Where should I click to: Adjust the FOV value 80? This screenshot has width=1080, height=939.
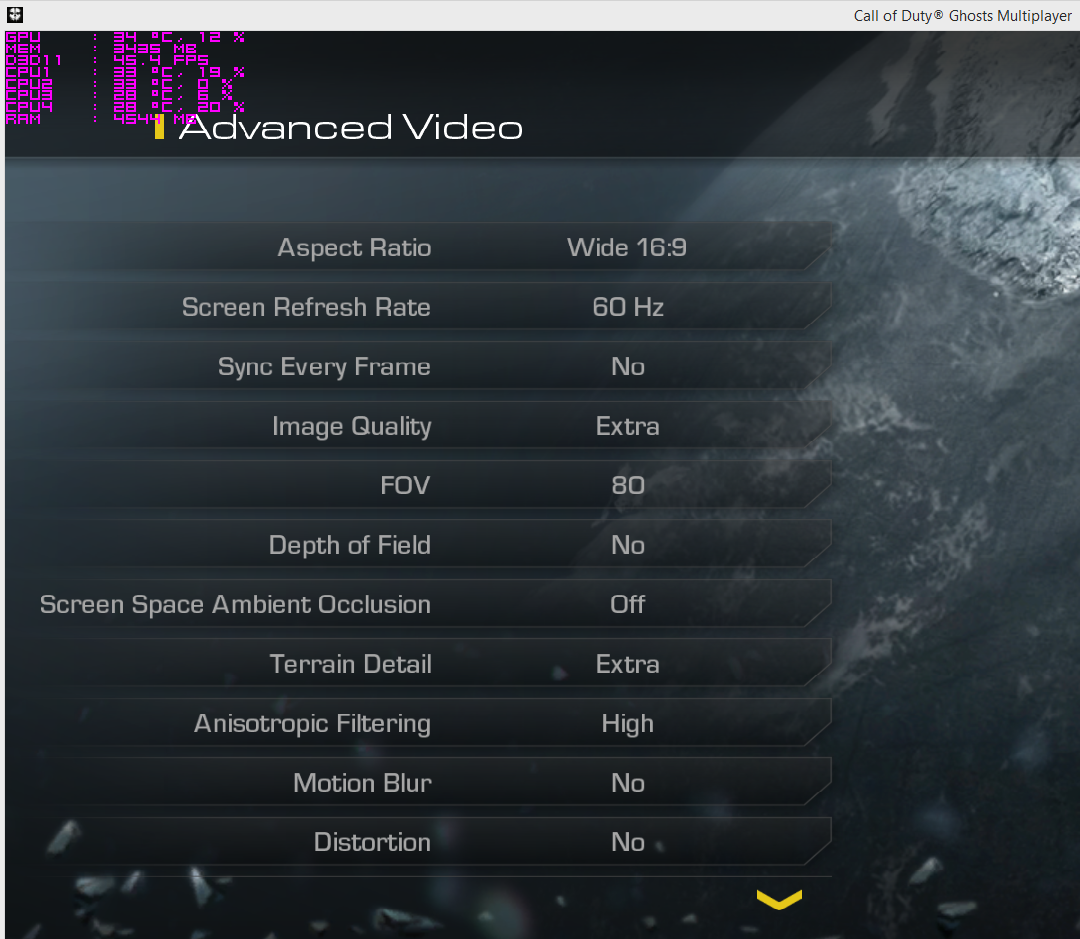pos(627,485)
